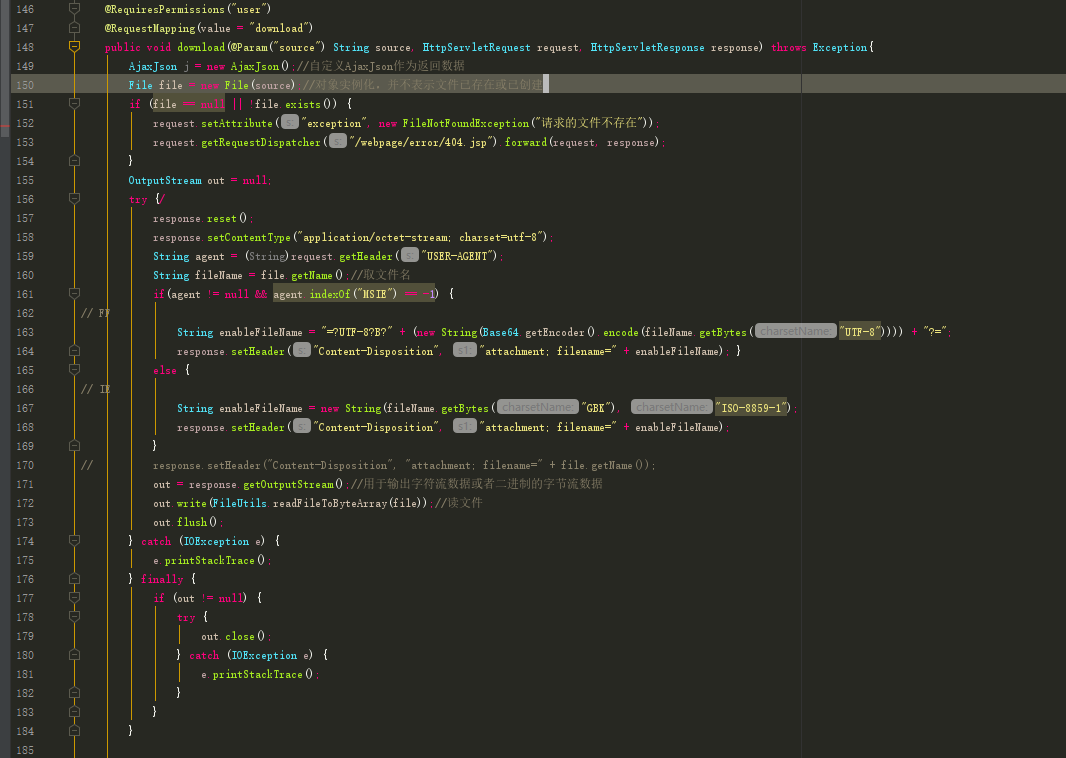Click the charsetName hint before "ISO-8859-1"
The height and width of the screenshot is (758, 1066).
[x=672, y=407]
